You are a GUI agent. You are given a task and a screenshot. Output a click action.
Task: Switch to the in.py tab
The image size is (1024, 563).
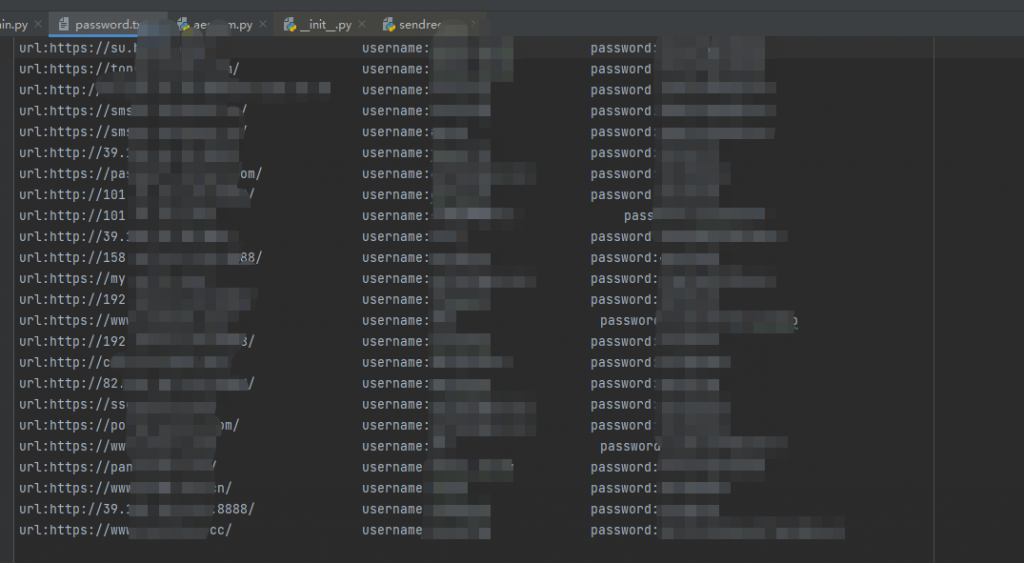14,25
